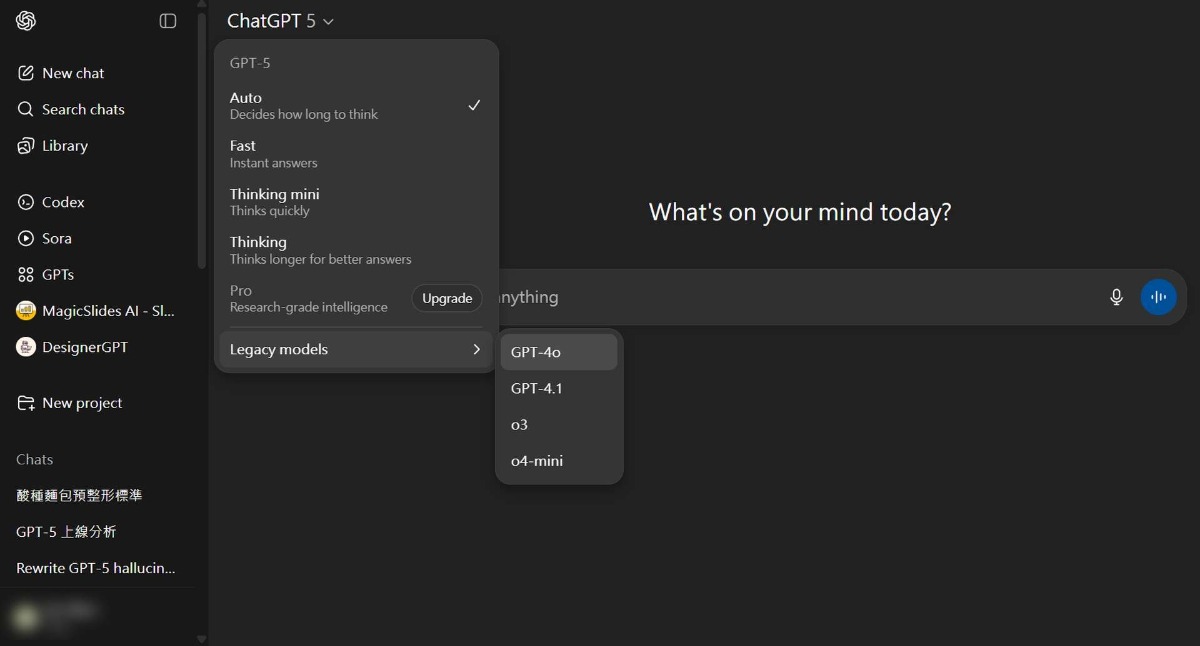The image size is (1200, 646).
Task: Click the MagicSlides AI avatar icon
Action: (26, 311)
